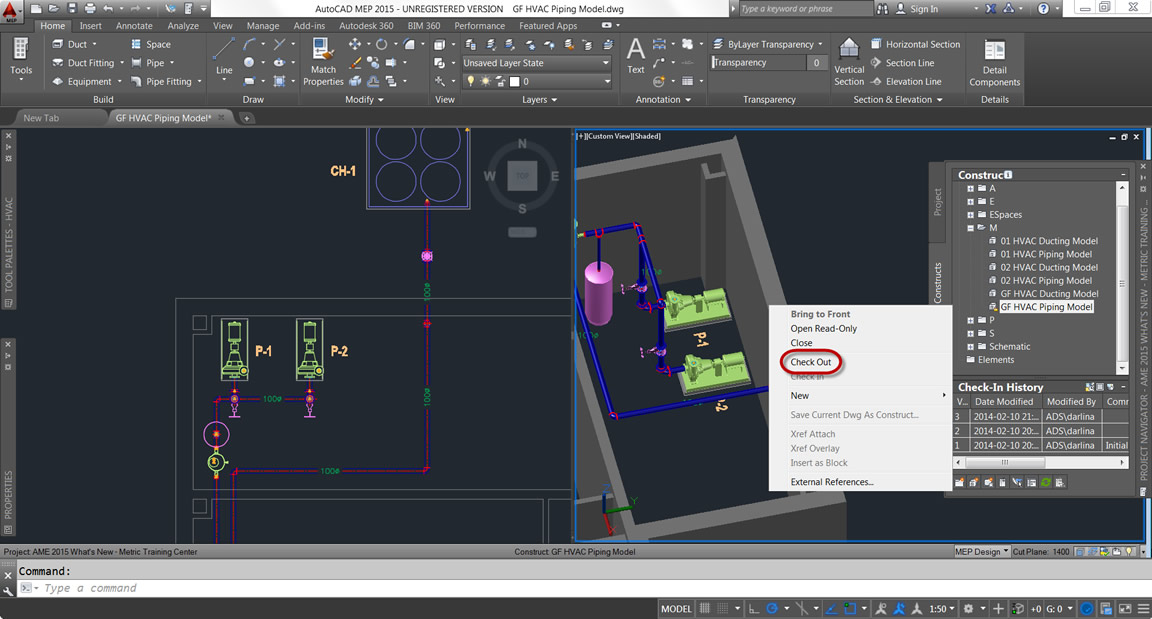Open the MEP Design workspace dropdown
Viewport: 1152px width, 619px height.
coord(981,551)
